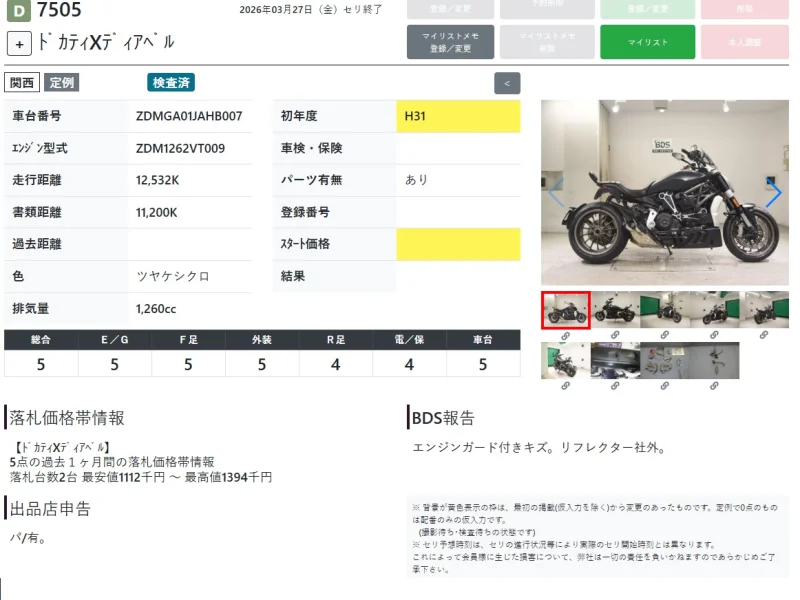Click the model name ドカティXディアベル title
Screen dimensions: 800x600
tap(106, 43)
